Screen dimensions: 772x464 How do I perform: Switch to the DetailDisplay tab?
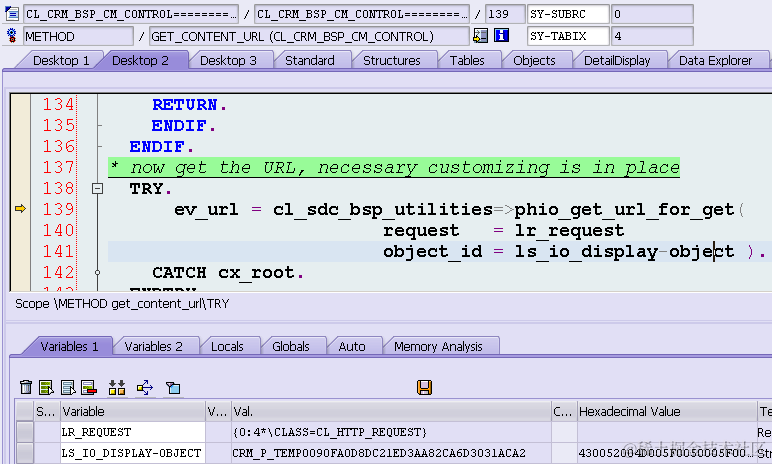(617, 61)
